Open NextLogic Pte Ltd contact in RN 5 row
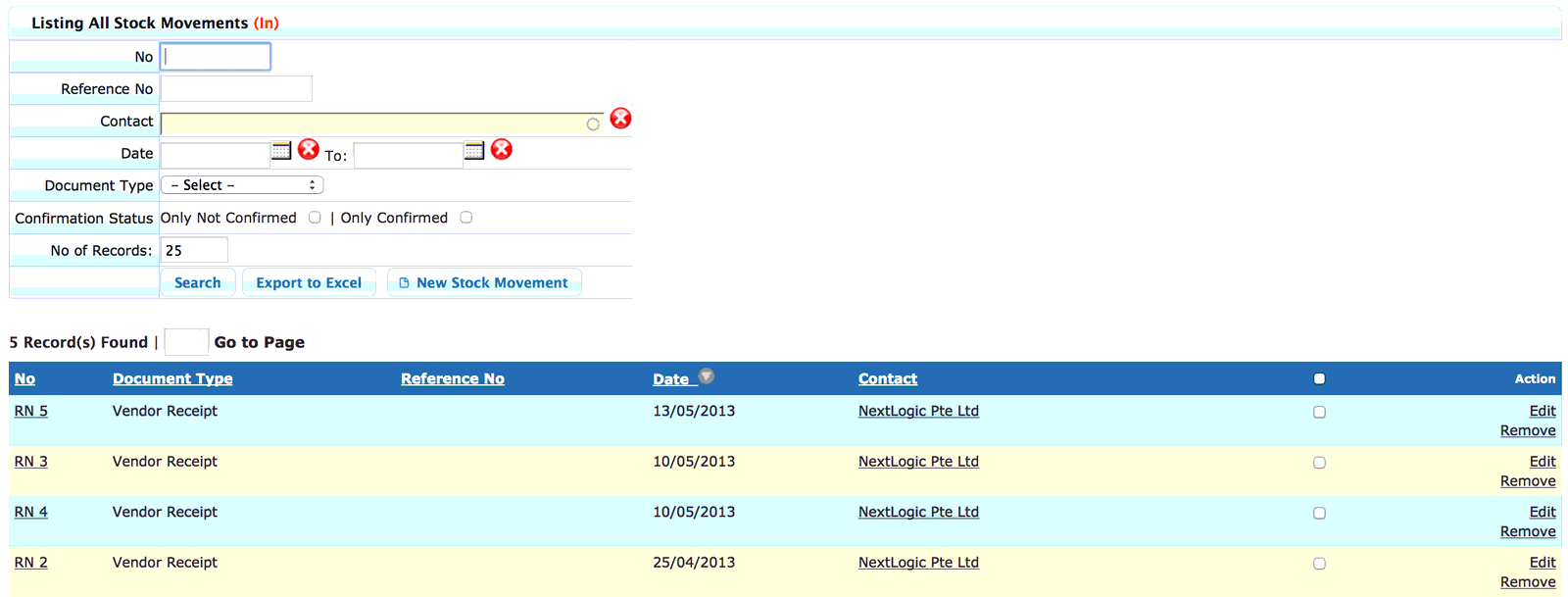 918,412
